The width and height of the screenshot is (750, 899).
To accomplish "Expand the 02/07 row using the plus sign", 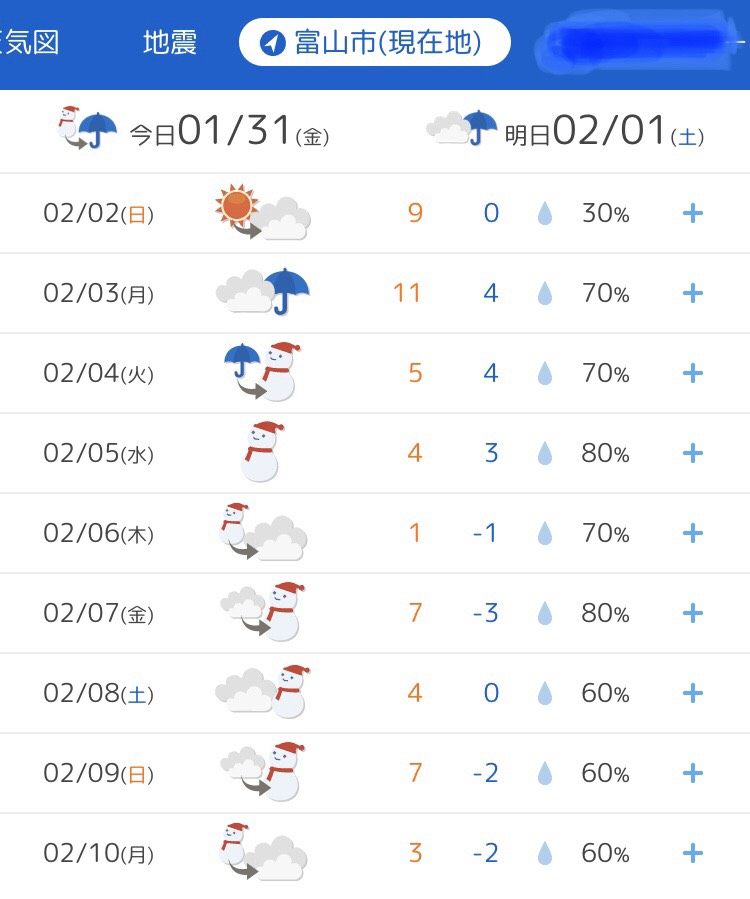I will [x=693, y=613].
